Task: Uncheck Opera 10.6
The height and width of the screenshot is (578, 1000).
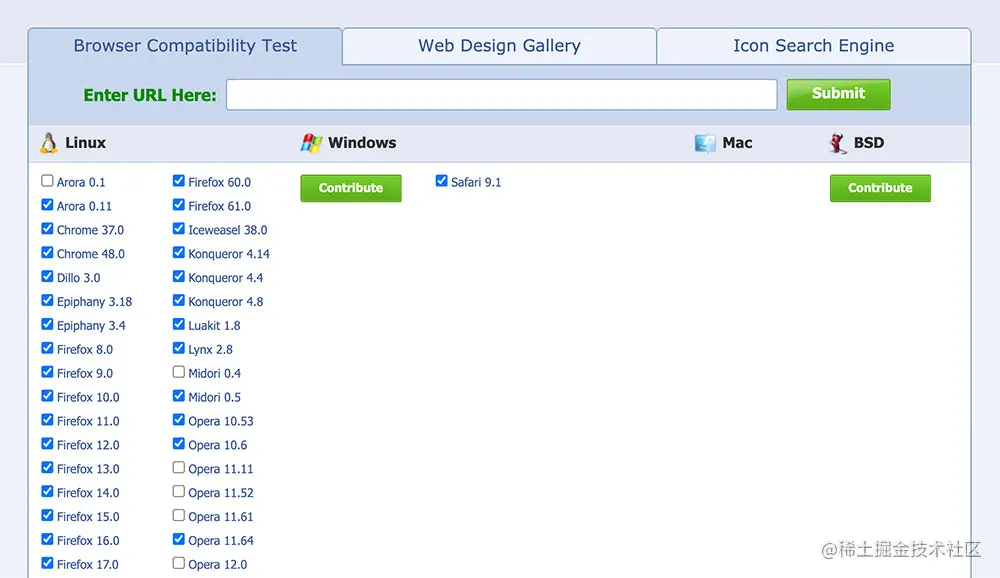Action: [179, 444]
